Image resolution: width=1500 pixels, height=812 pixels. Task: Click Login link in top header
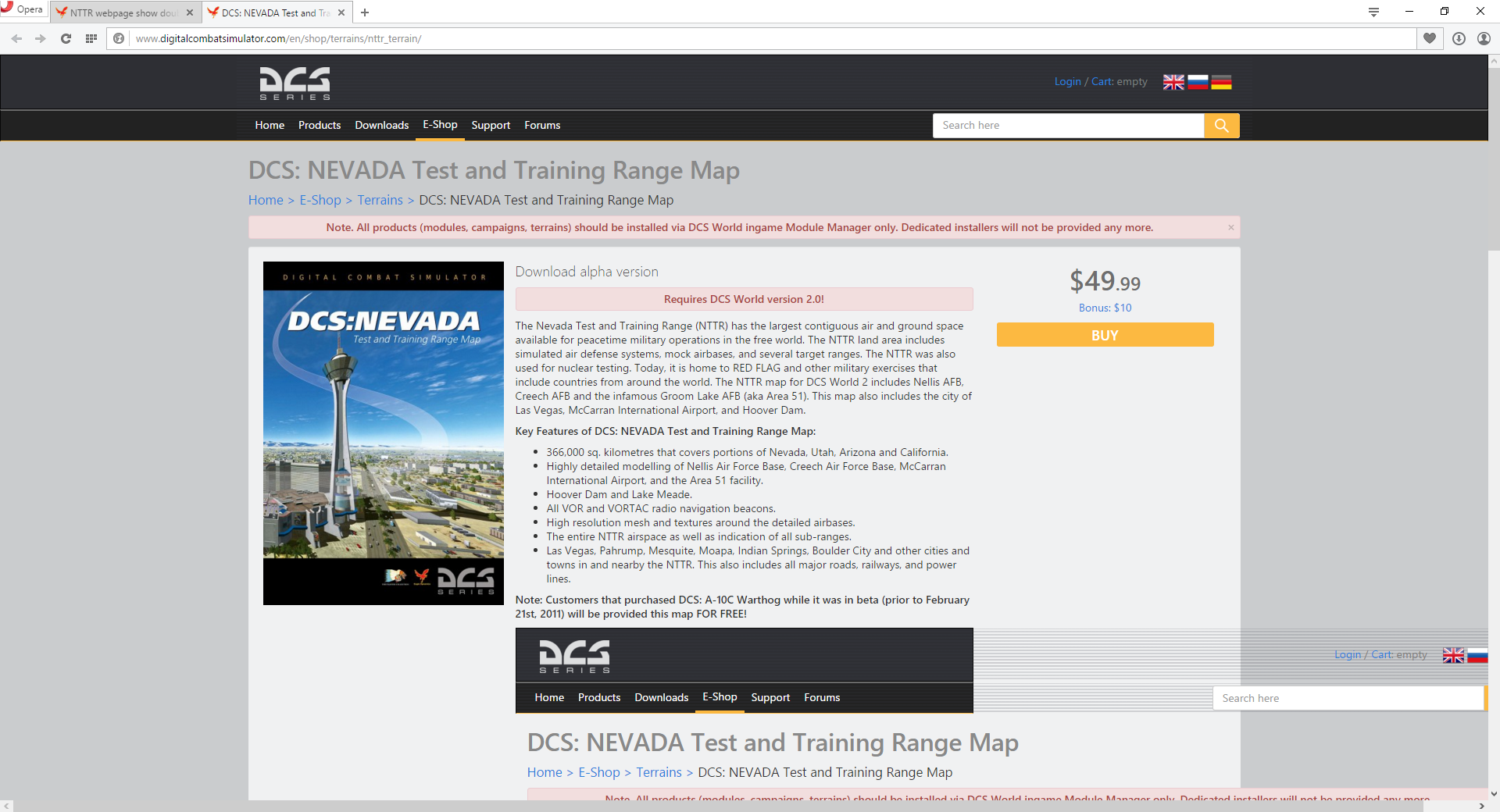(x=1067, y=81)
